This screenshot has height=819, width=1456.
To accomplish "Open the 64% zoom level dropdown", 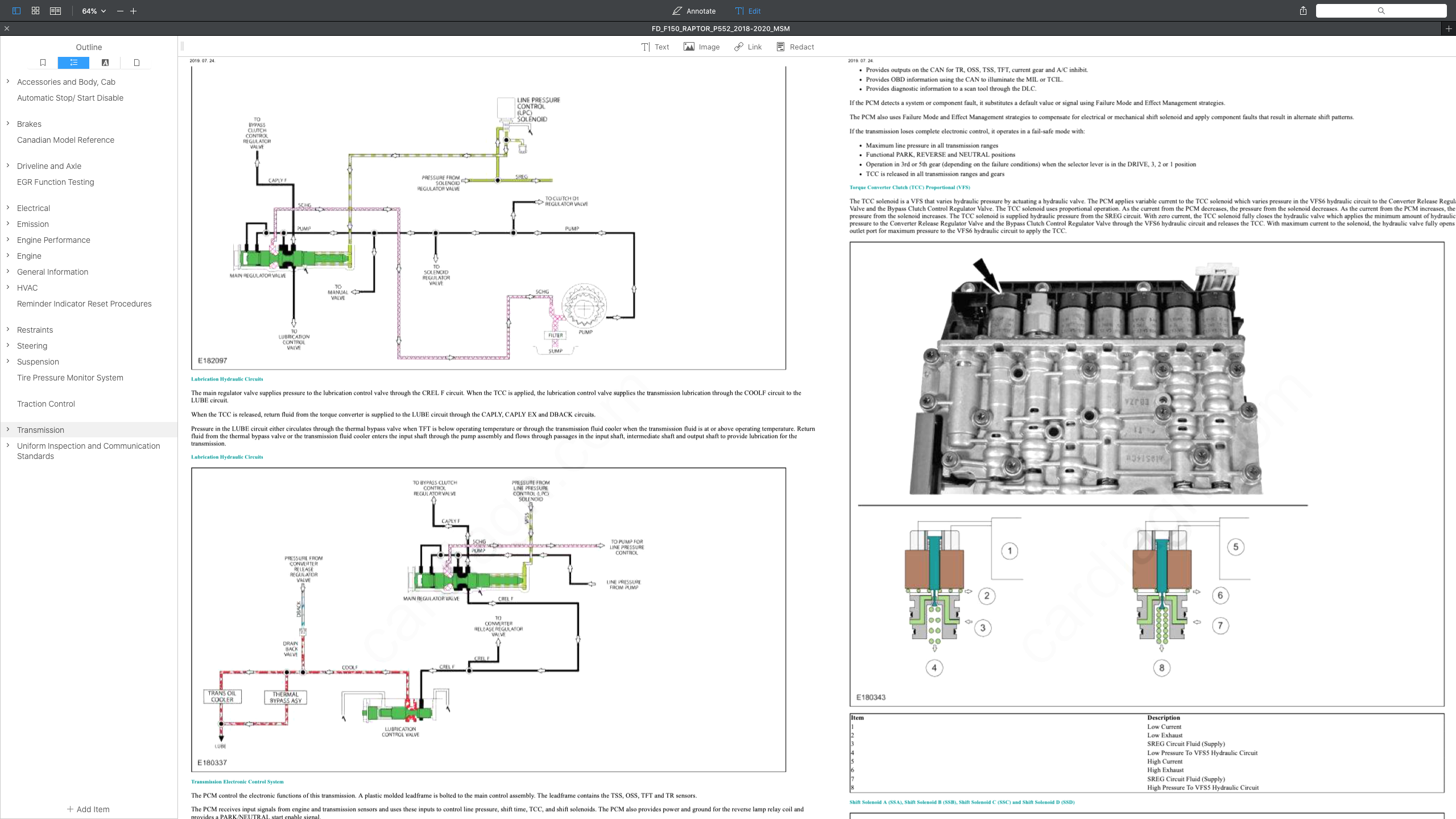I will click(94, 11).
